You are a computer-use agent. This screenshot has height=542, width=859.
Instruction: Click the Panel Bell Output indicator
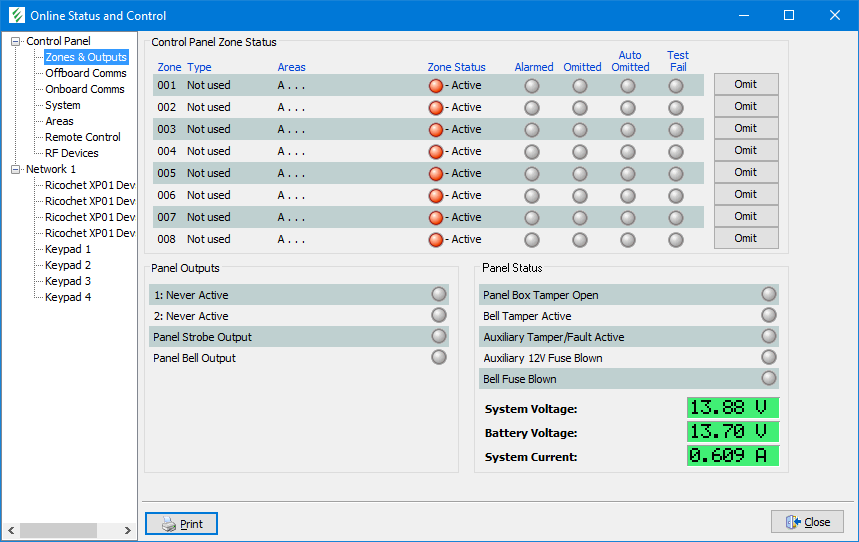tap(439, 358)
